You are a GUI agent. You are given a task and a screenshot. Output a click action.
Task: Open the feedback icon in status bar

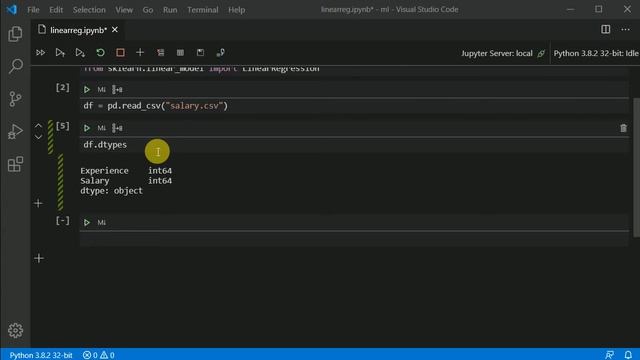609,355
